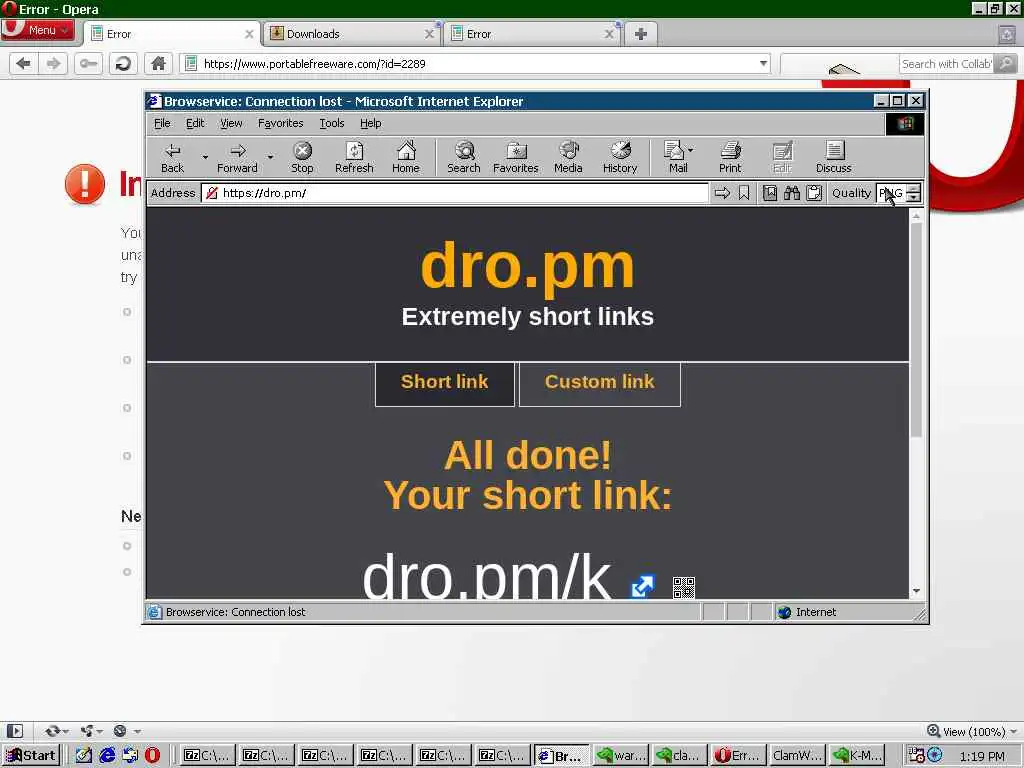Viewport: 1024px width, 768px height.
Task: Toggle Opera's panel sidebar icon at bottom
Action: 14,731
